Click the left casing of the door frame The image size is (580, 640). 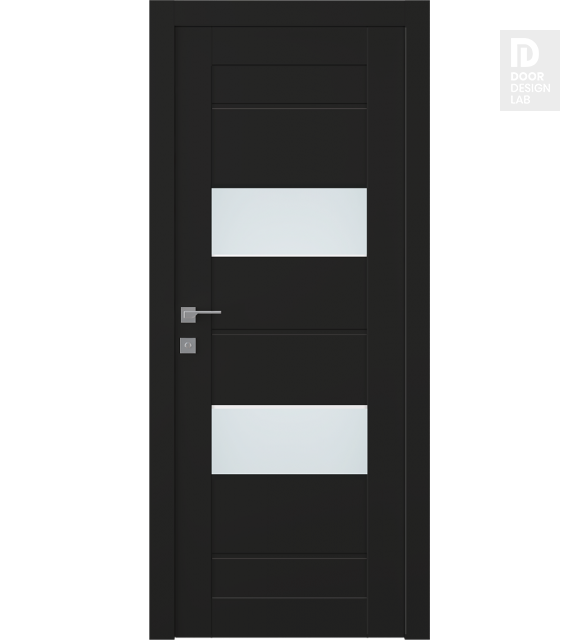pyautogui.click(x=162, y=320)
